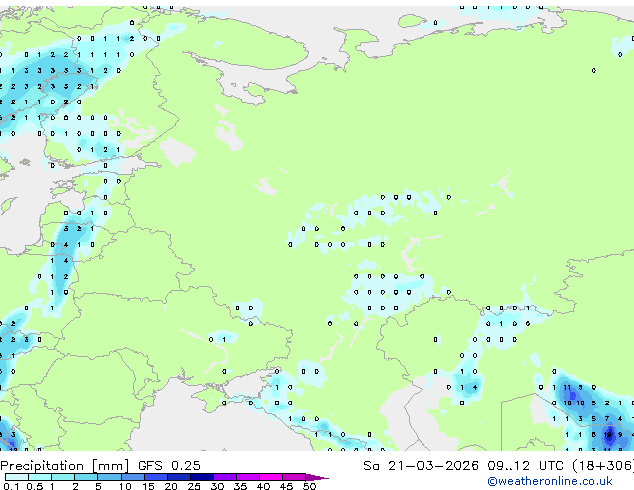Click the 10–15 mm blue legend swatch

tap(133, 477)
